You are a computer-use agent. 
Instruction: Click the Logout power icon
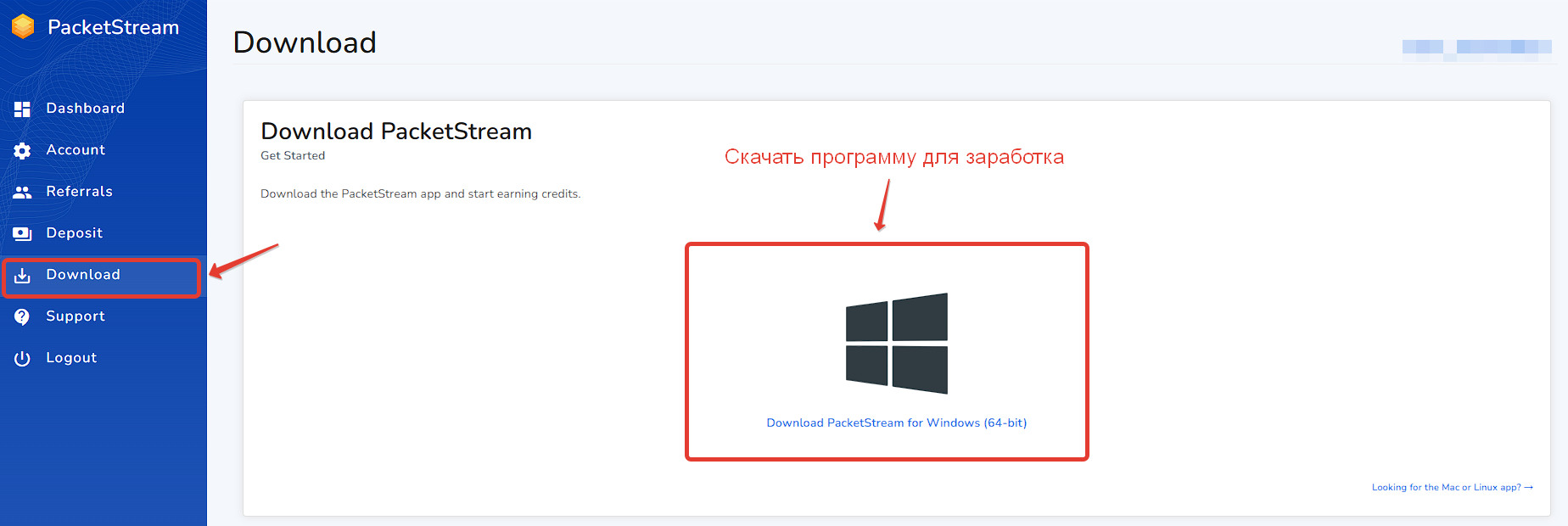pos(22,358)
